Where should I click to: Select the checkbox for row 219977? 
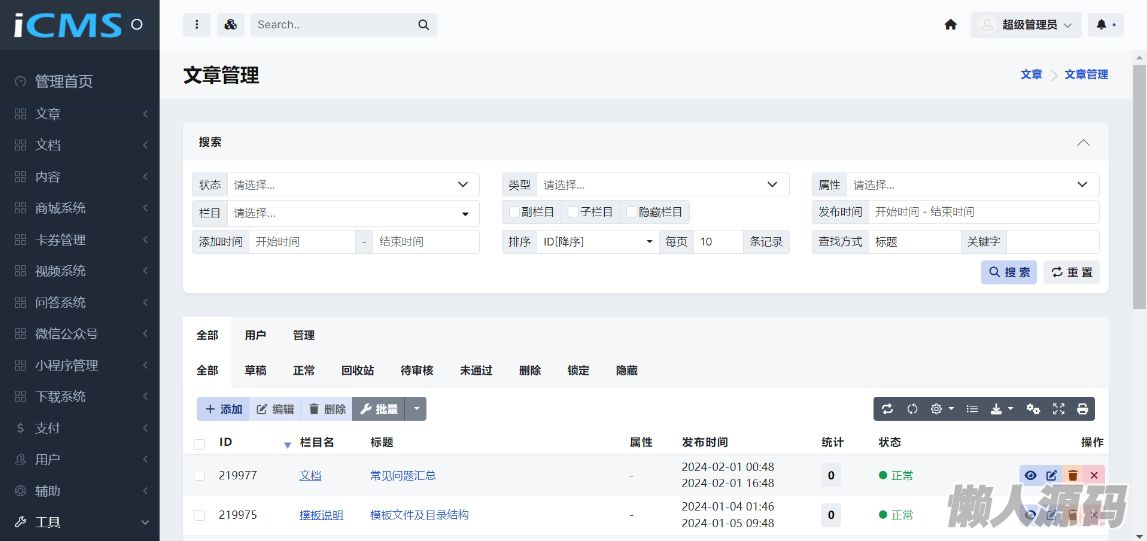[199, 476]
